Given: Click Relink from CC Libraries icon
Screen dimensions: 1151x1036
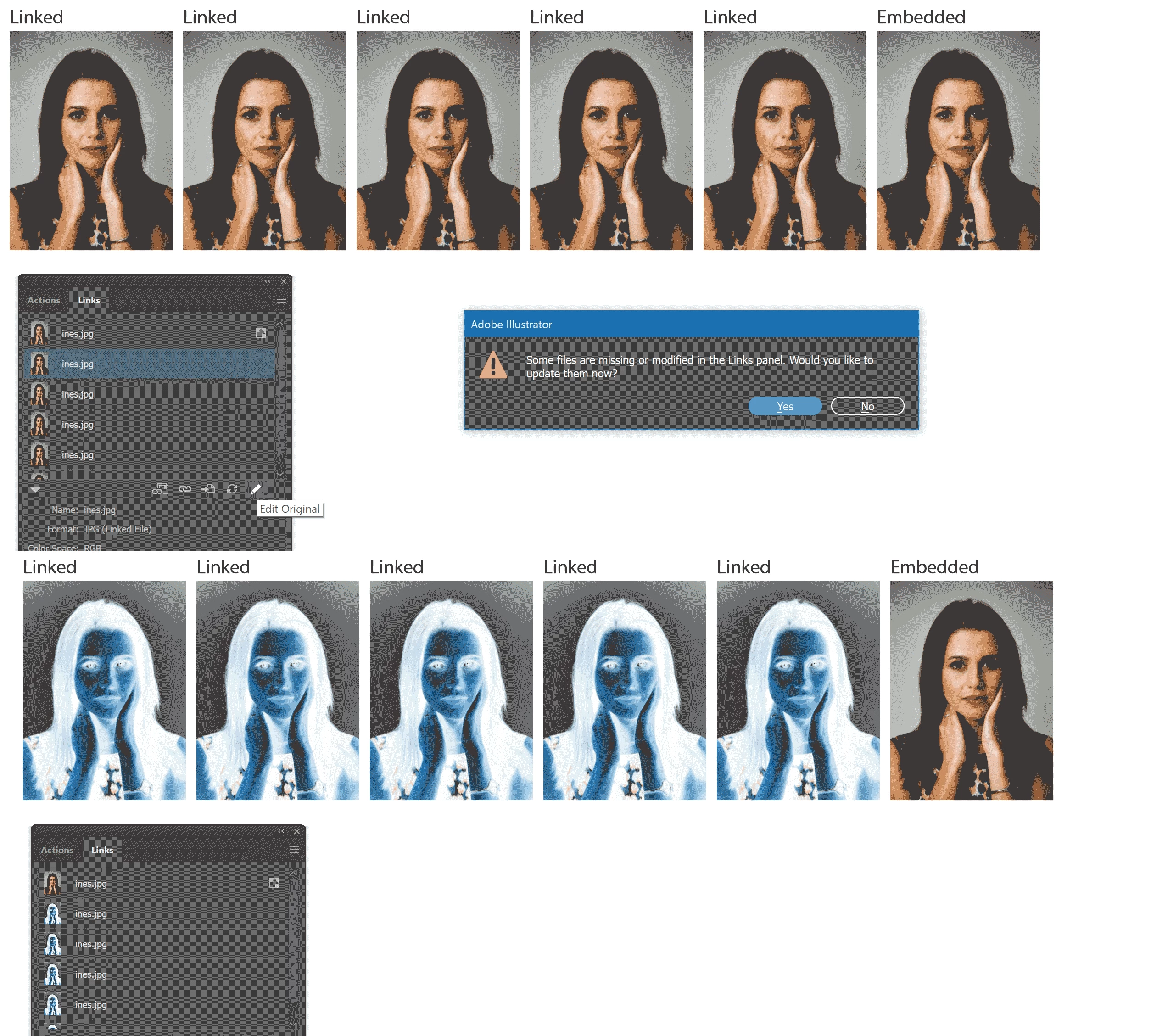Looking at the screenshot, I should (160, 489).
